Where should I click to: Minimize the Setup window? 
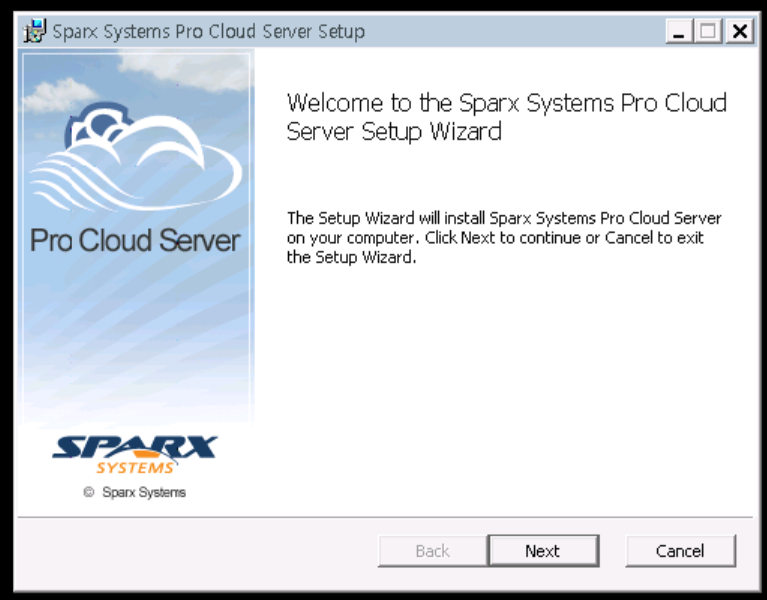678,32
